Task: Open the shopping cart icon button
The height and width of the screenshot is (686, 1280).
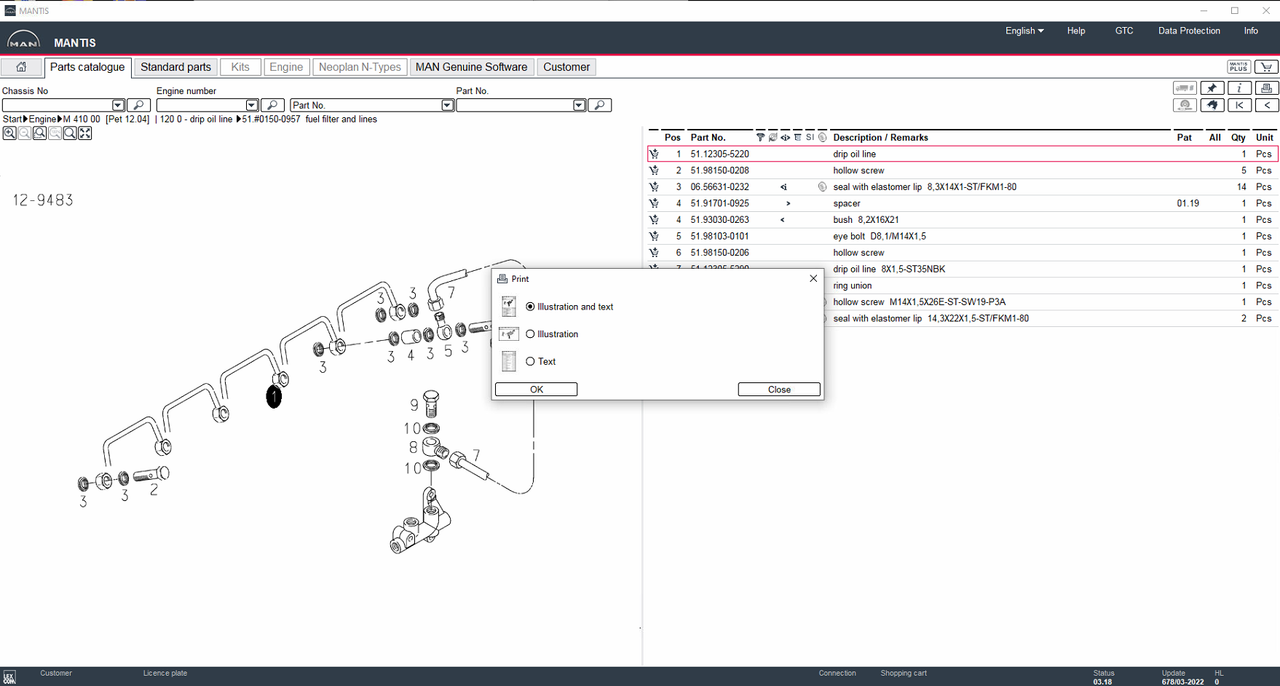Action: [1266, 67]
